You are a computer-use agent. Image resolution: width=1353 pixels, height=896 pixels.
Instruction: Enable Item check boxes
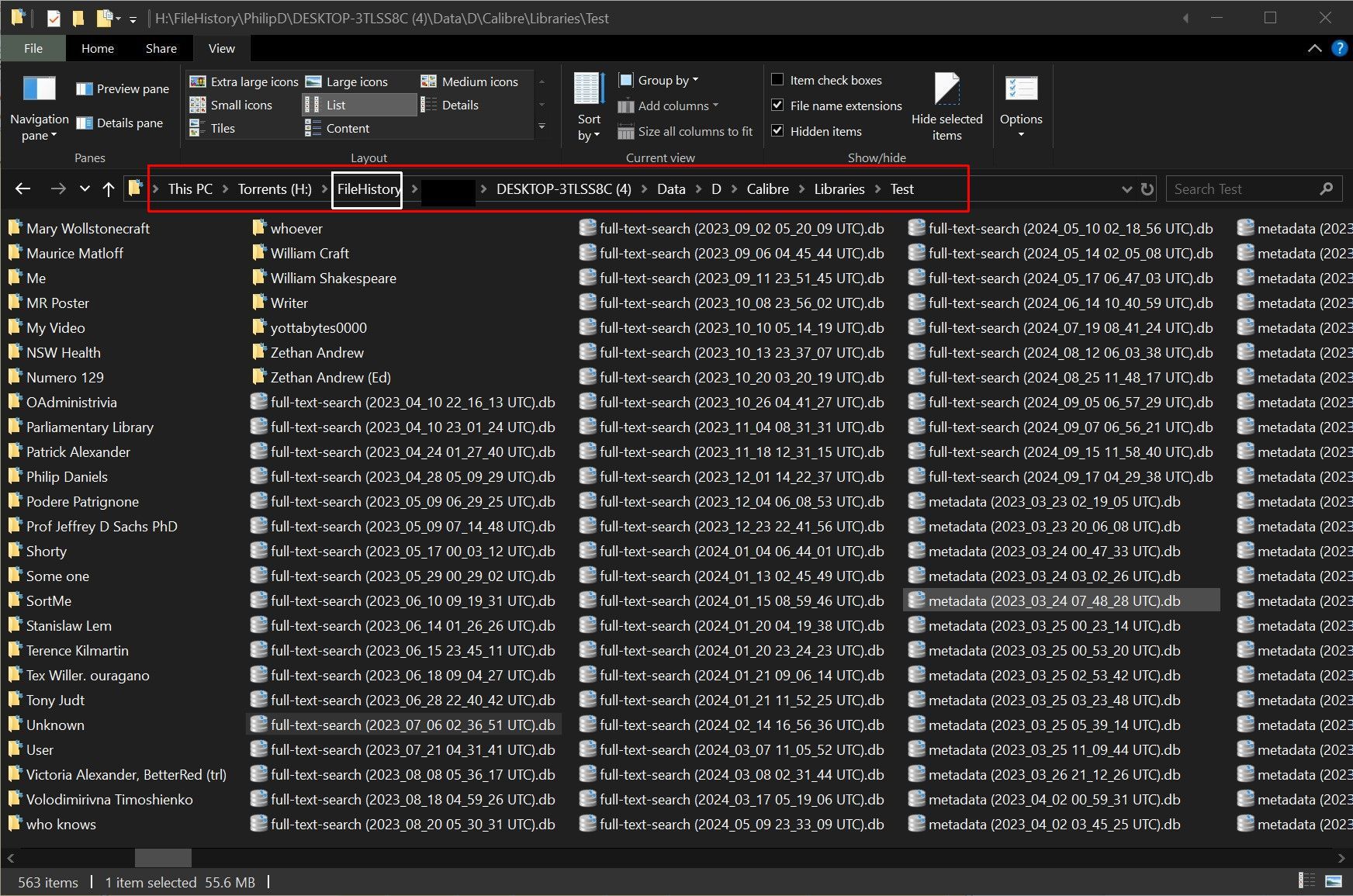[x=827, y=80]
